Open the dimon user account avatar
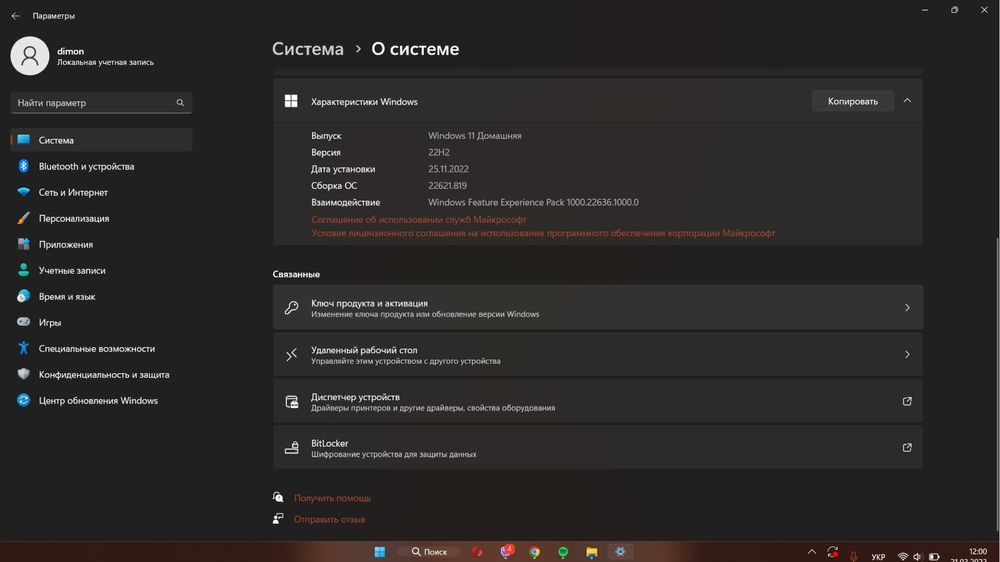 (29, 55)
